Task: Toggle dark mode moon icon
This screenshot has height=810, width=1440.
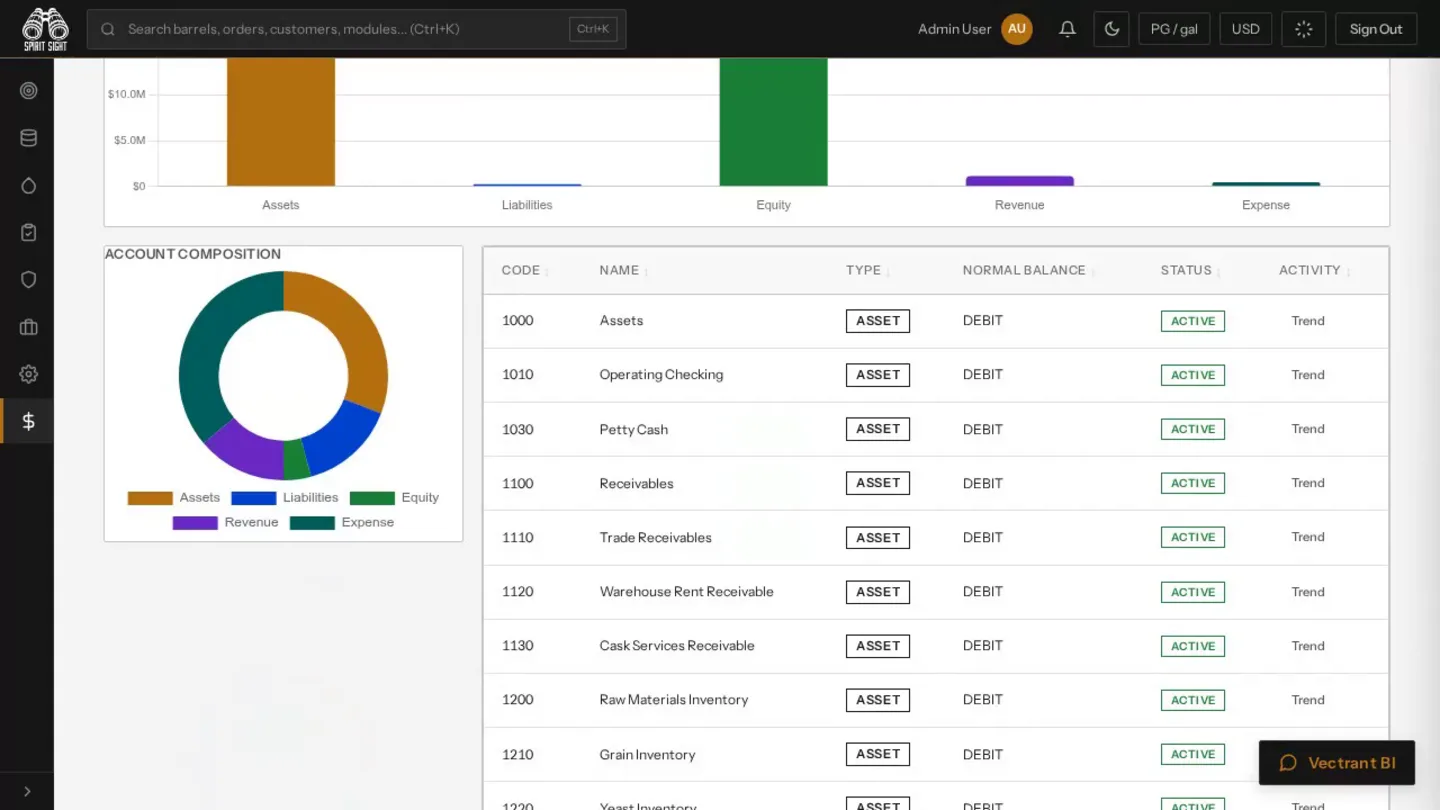Action: 1112,29
